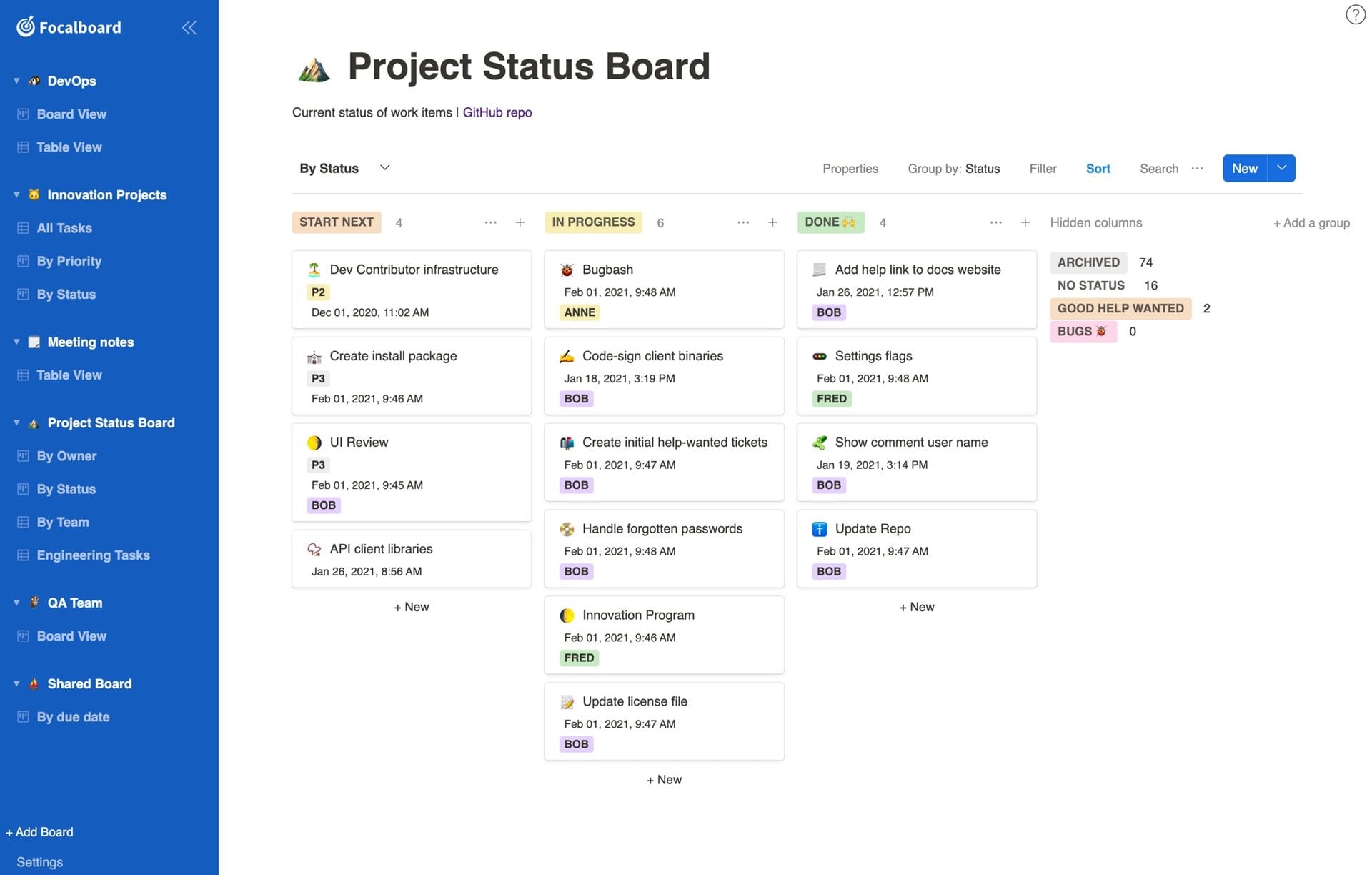1372x875 pixels.
Task: Expand the DONE column disclosure menu
Action: coord(994,221)
